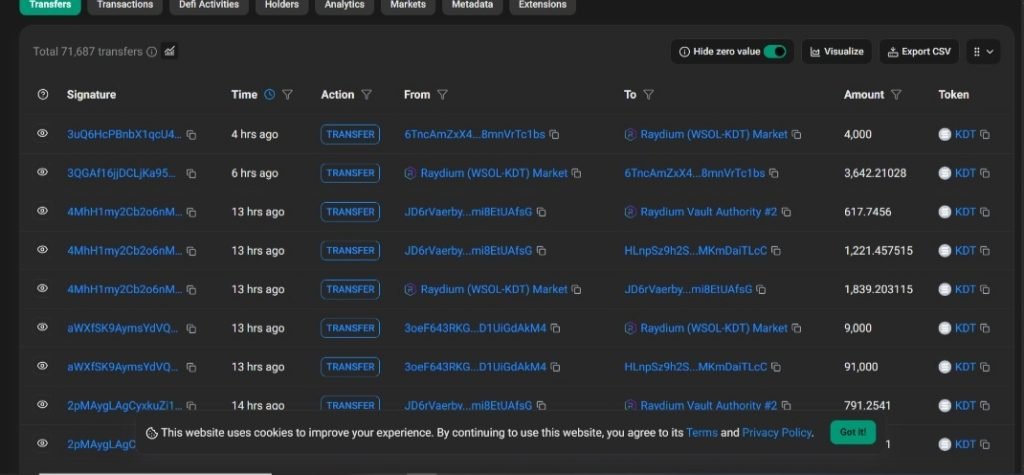Copy the 6TncAmZxX4 sender address in first row
This screenshot has height=475, width=1024.
[554, 135]
